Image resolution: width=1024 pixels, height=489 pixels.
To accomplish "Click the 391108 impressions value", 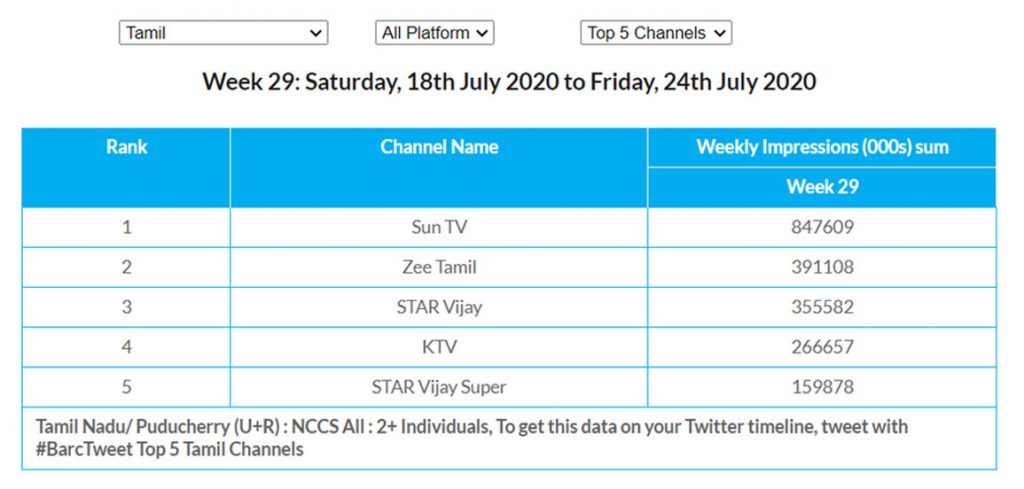I will (x=822, y=267).
